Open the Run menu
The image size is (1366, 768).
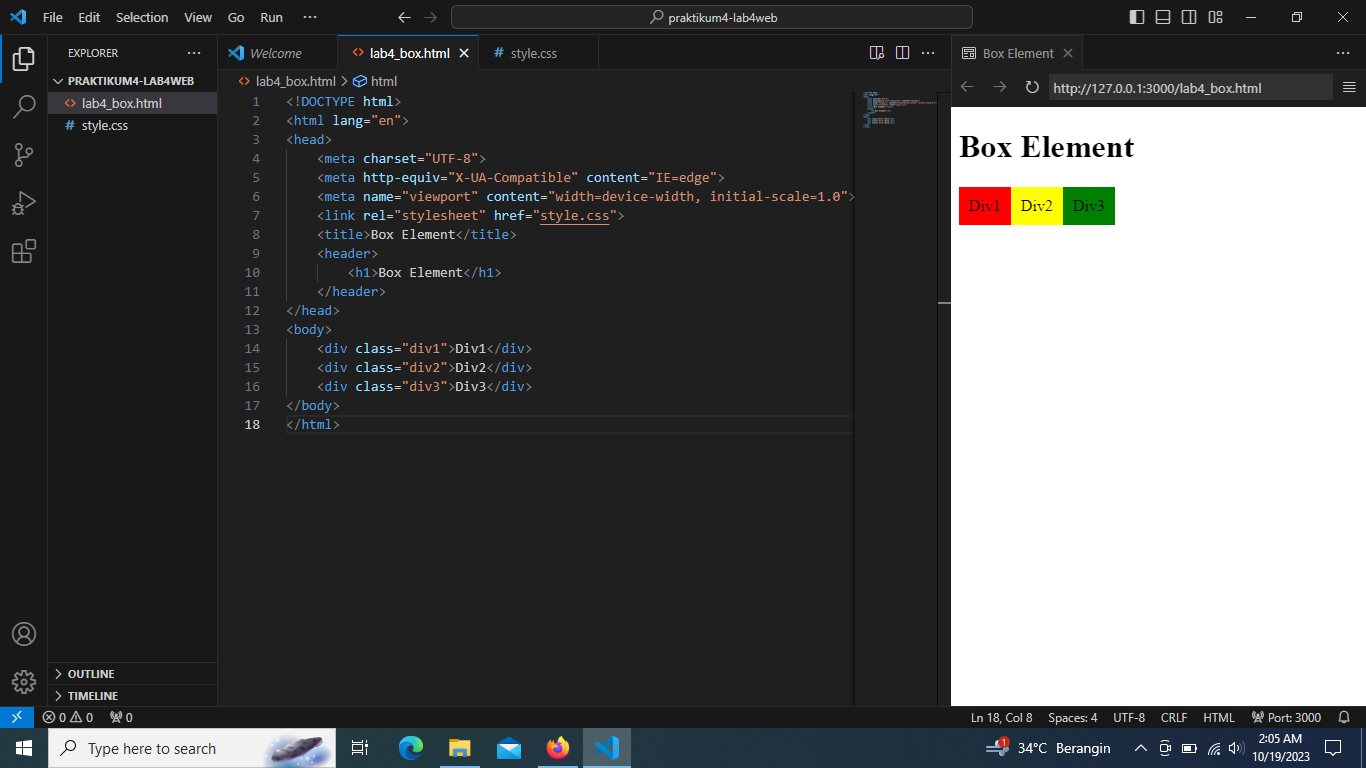click(x=271, y=17)
